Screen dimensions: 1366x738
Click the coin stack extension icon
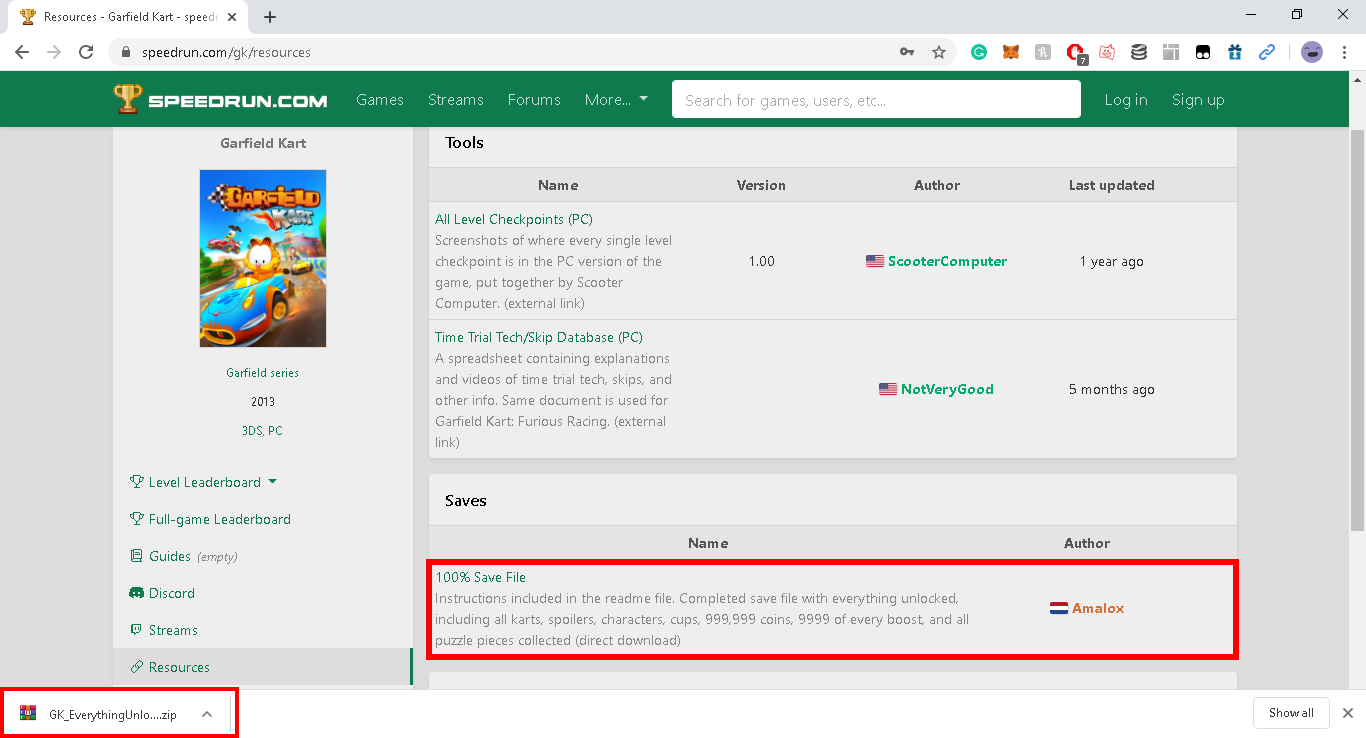click(1139, 52)
